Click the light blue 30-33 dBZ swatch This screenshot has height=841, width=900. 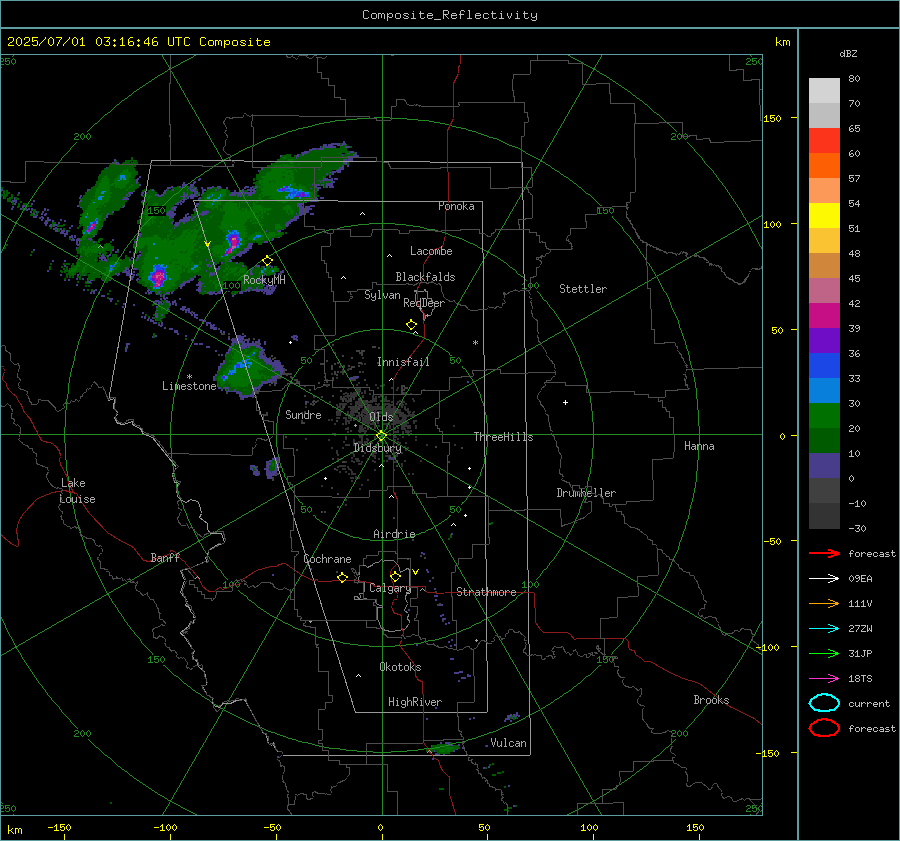tap(824, 391)
